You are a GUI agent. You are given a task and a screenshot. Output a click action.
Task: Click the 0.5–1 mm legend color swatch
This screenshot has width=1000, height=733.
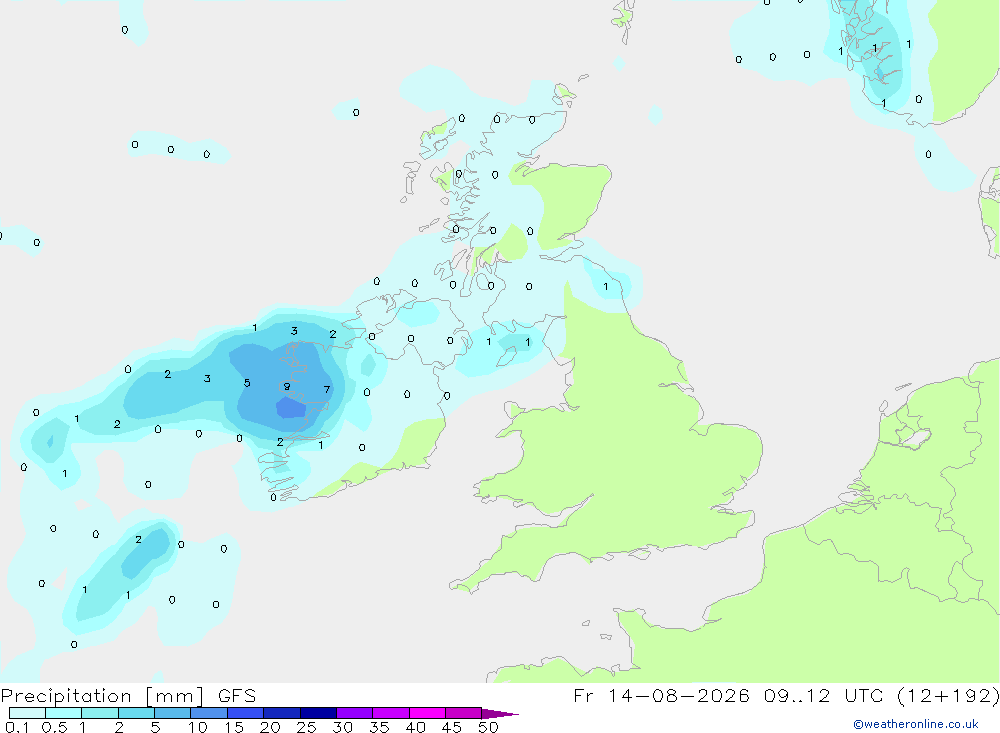click(x=64, y=713)
